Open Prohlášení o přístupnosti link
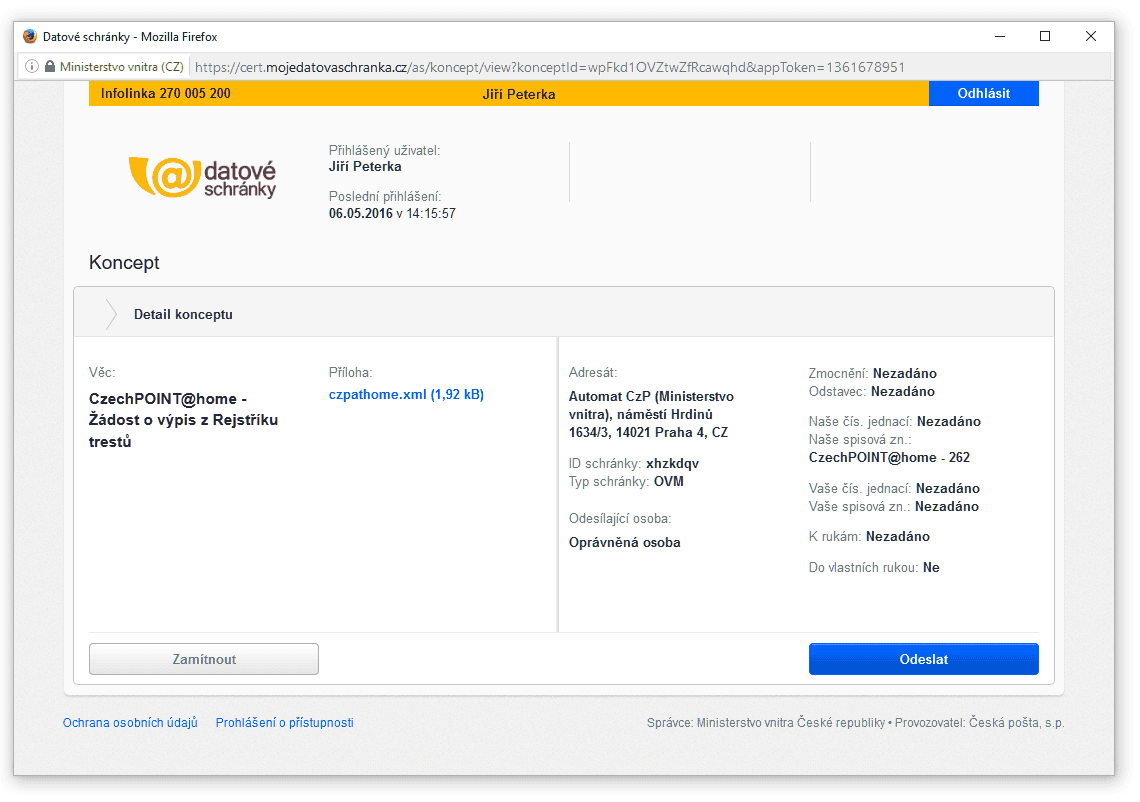 [x=284, y=723]
